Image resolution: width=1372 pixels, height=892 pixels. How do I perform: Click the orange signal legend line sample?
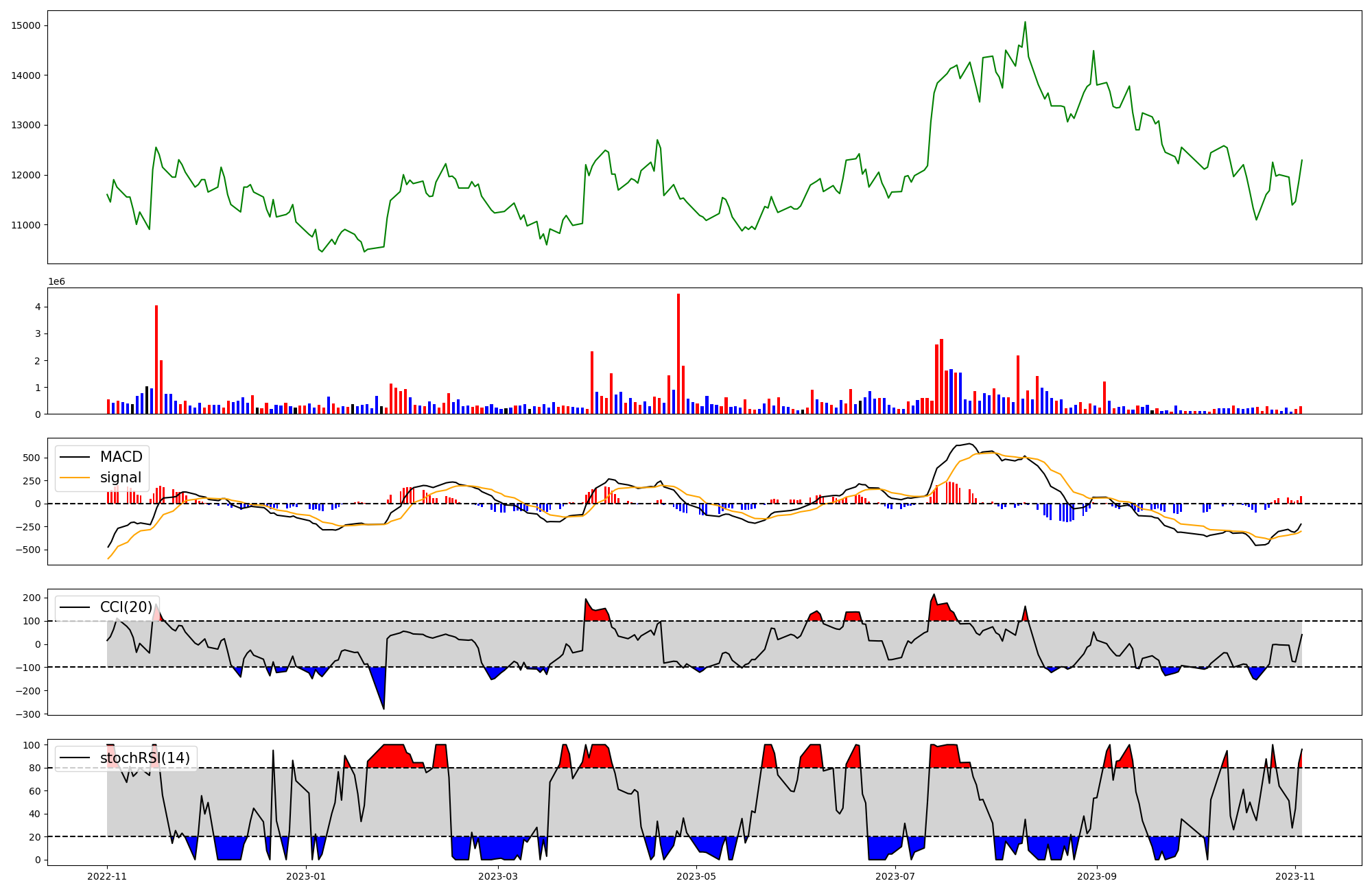point(75,478)
